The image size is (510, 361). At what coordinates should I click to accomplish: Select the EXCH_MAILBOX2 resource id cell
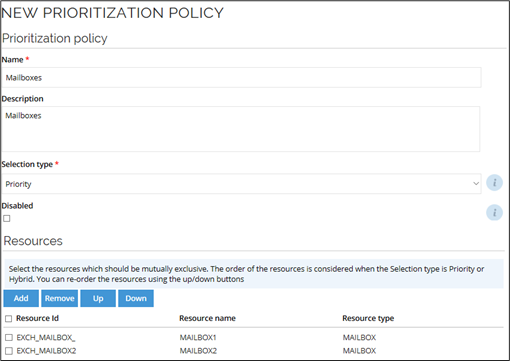click(x=46, y=351)
